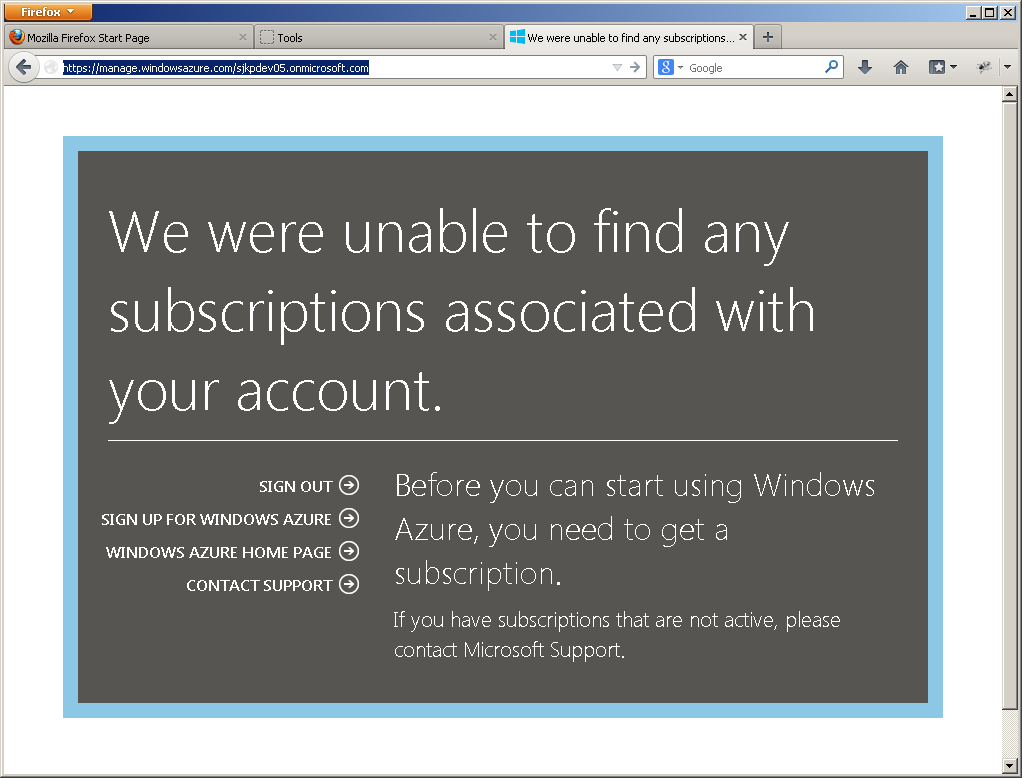Click the circled arrow next to Sign Out
This screenshot has width=1022, height=778.
coord(349,485)
